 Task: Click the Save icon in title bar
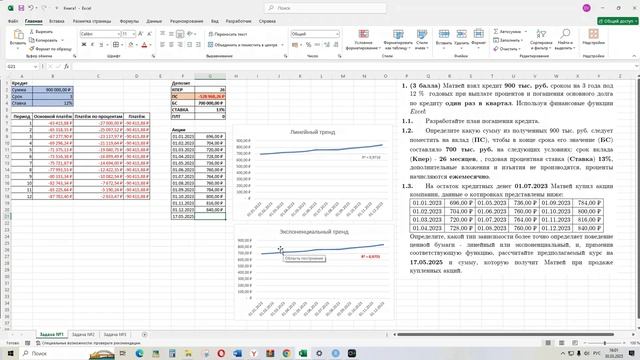click(21, 8)
